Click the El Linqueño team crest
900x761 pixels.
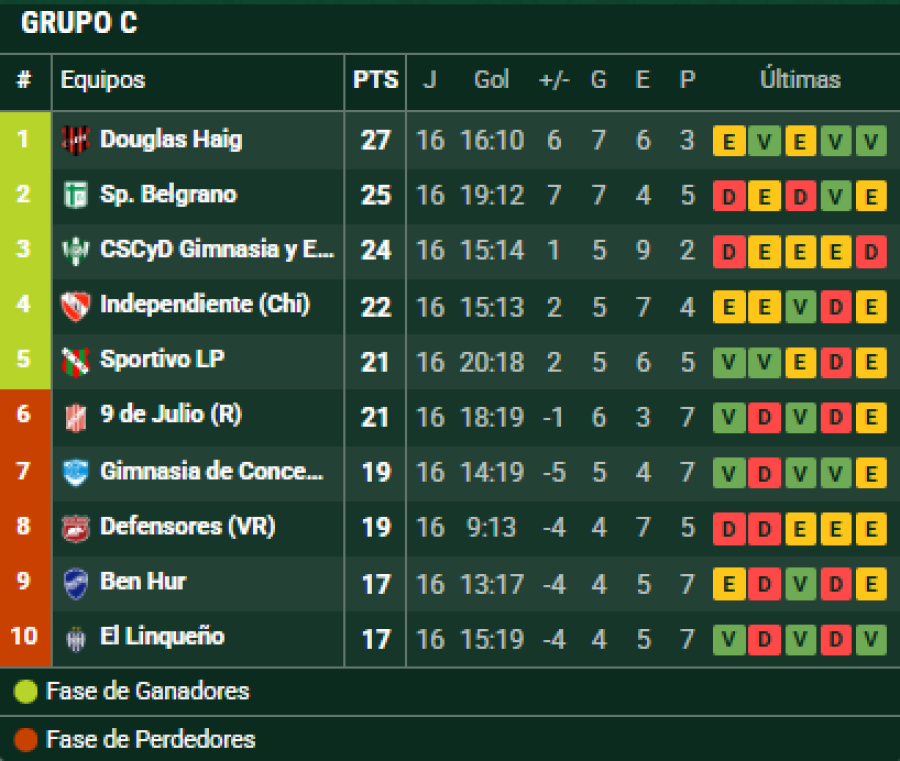pyautogui.click(x=75, y=638)
